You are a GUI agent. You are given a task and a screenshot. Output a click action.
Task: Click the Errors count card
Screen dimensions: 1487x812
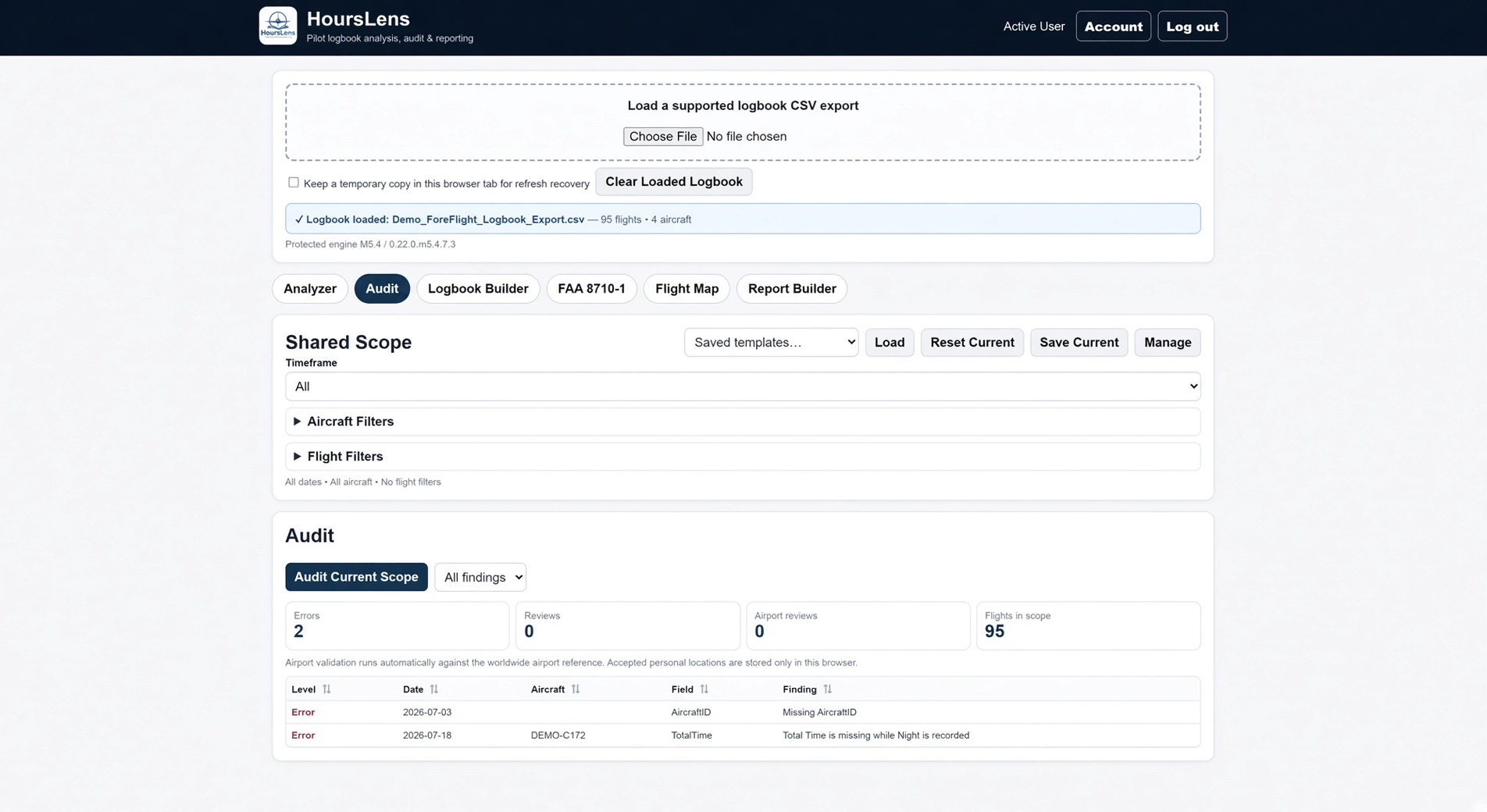(397, 625)
